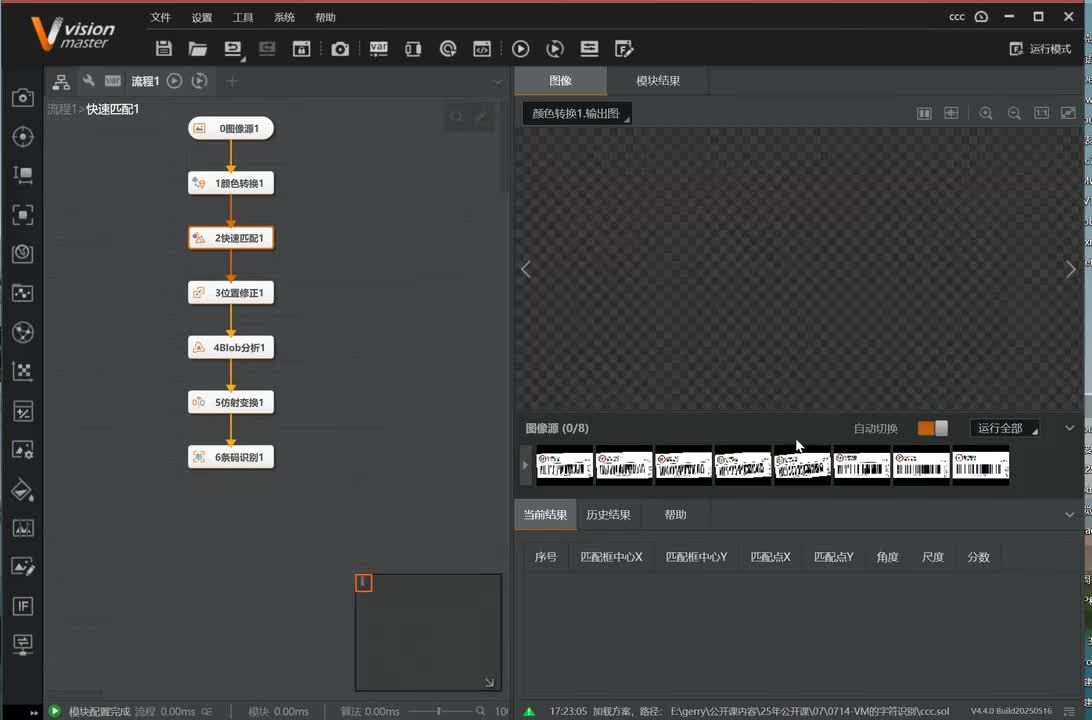This screenshot has width=1092, height=720.
Task: Select the 5仿射变换1 module node
Action: coord(231,402)
